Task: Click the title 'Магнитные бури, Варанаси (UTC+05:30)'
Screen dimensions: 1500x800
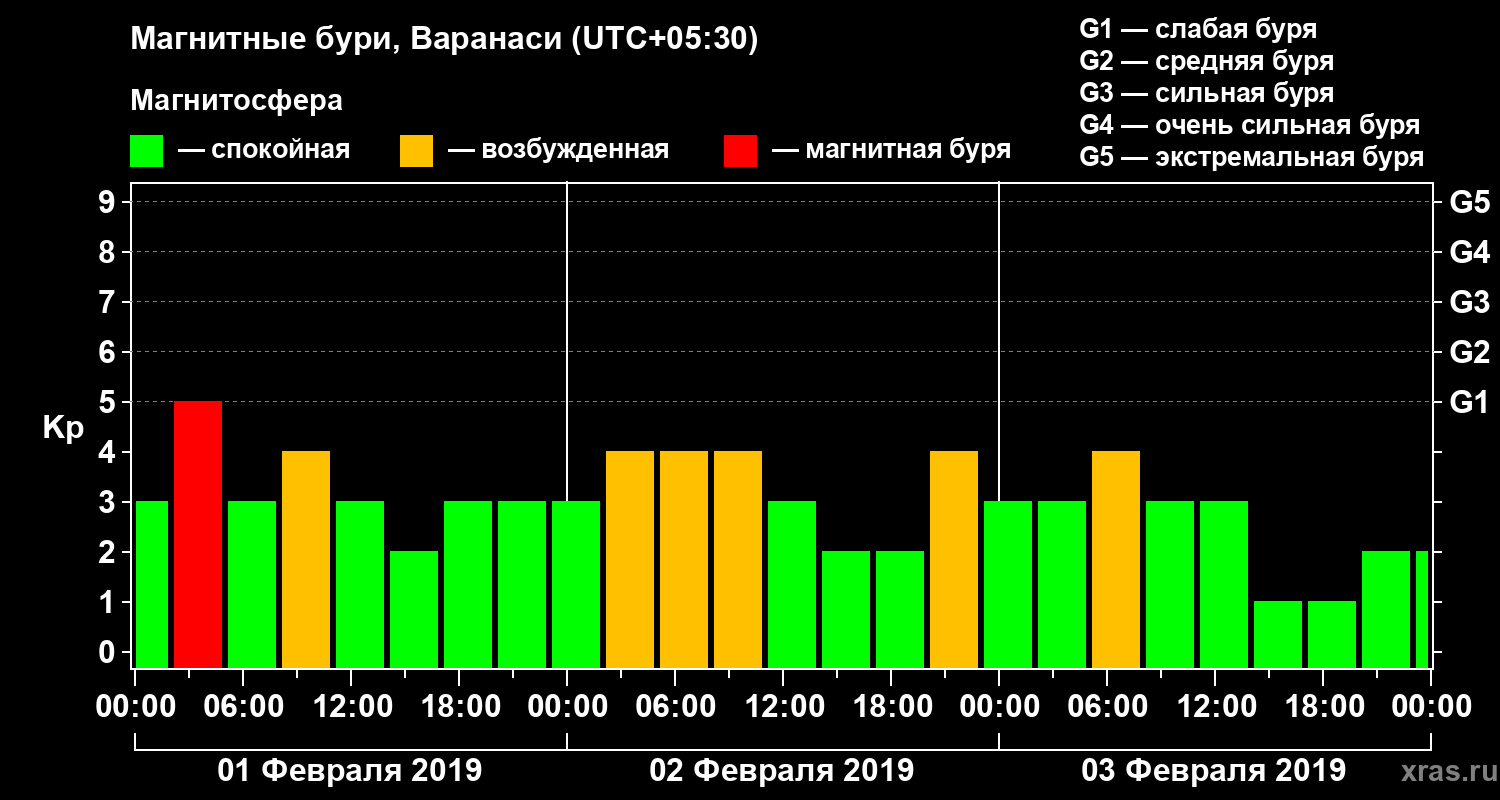Action: tap(445, 39)
